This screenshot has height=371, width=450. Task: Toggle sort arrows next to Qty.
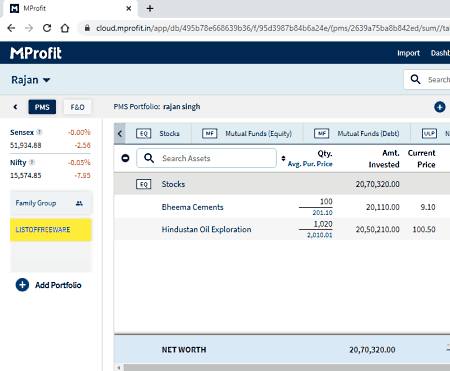(x=283, y=158)
